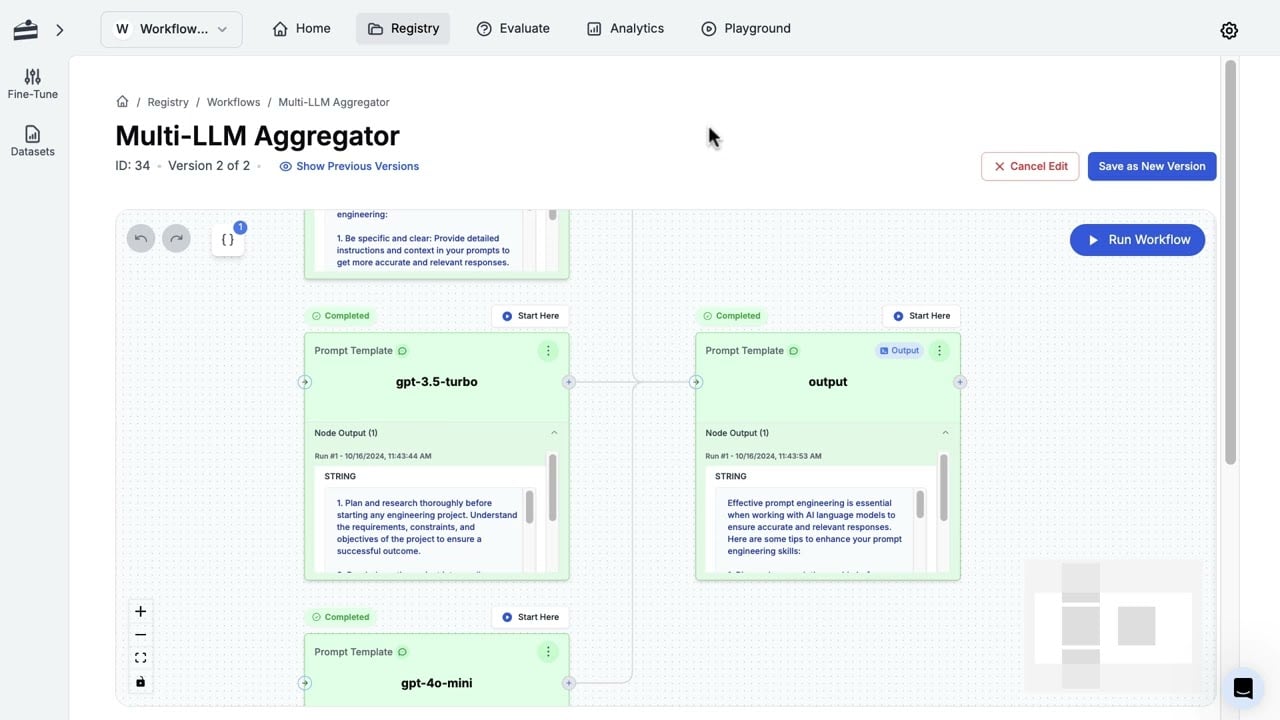Click output connector of gpt-4o-mini node
The width and height of the screenshot is (1280, 720).
click(x=569, y=683)
